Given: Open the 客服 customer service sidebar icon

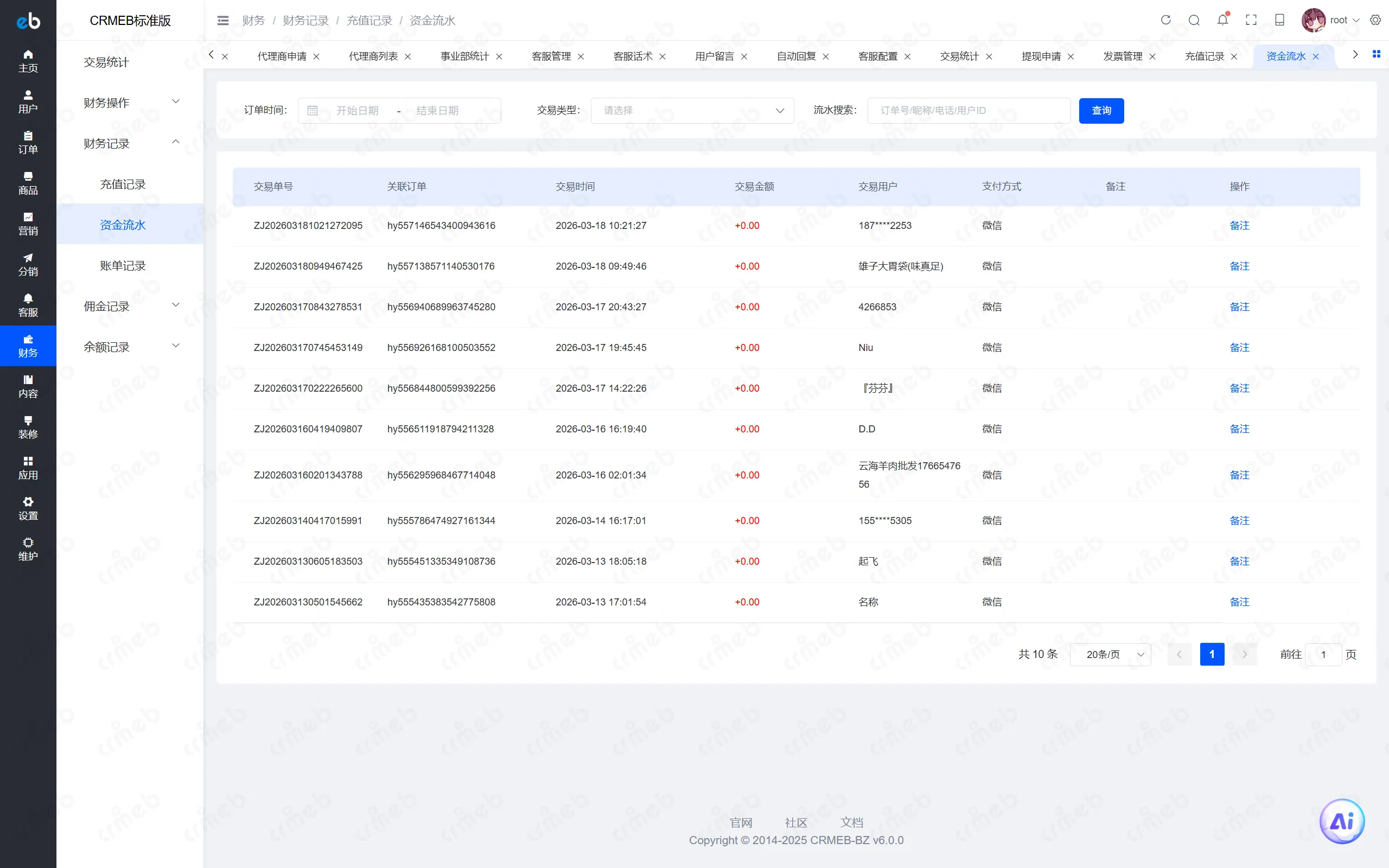Looking at the screenshot, I should pos(28,305).
